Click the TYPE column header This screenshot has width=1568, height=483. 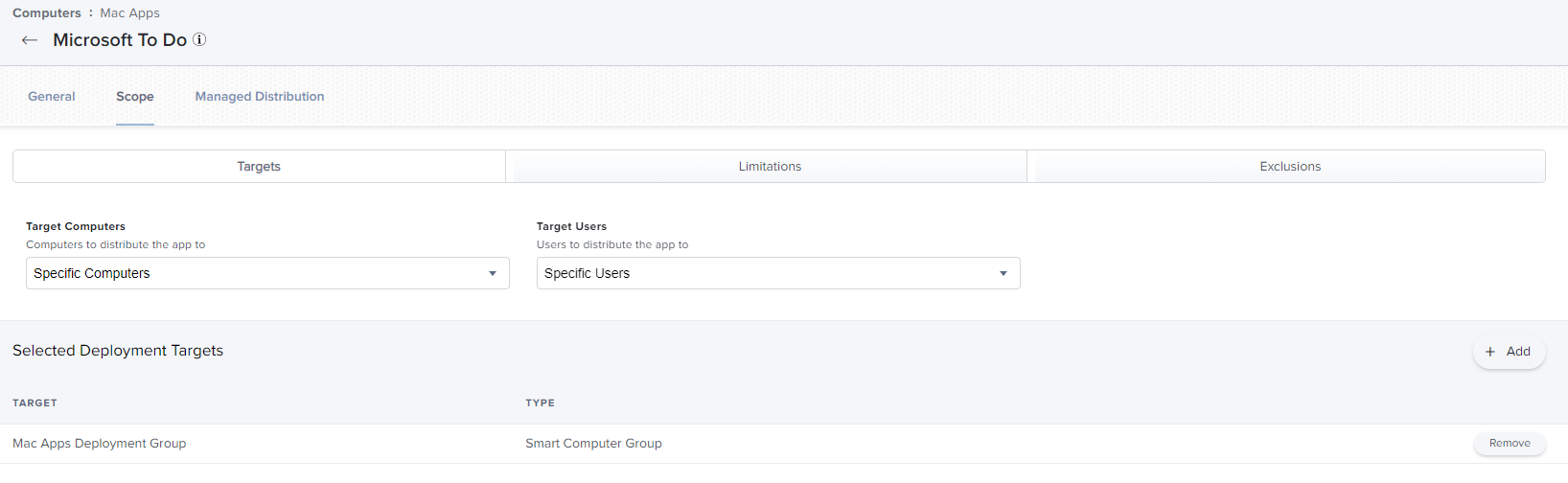point(540,402)
